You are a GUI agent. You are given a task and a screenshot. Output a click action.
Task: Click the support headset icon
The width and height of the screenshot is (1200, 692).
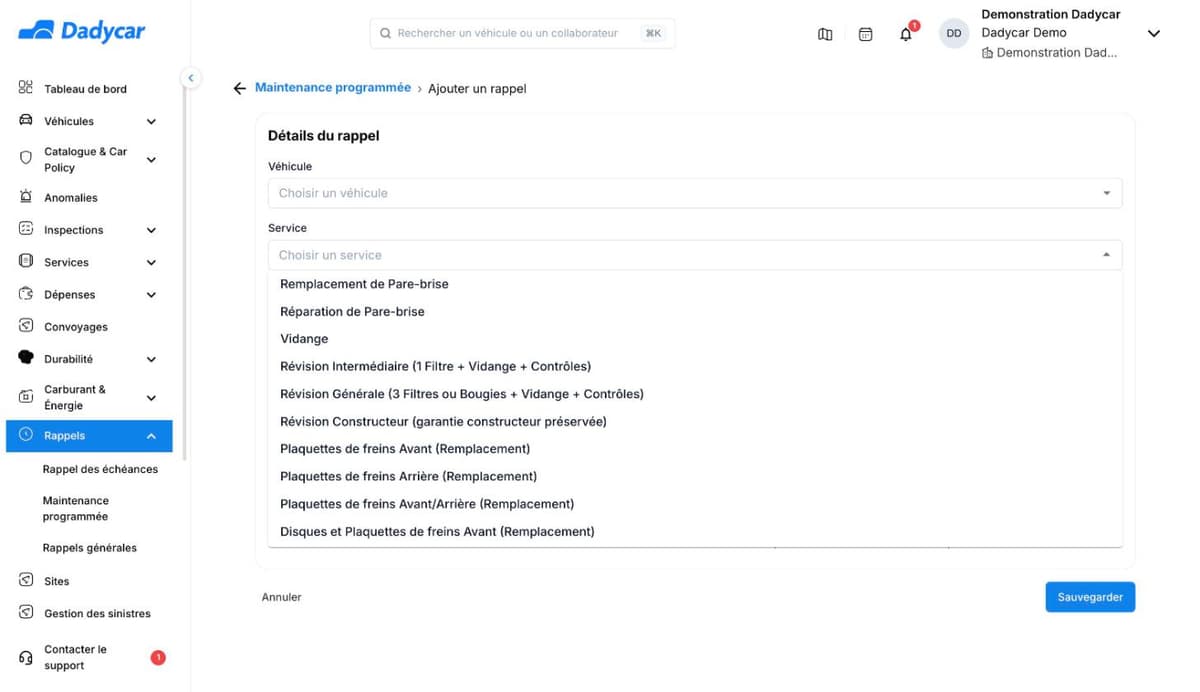(x=26, y=658)
